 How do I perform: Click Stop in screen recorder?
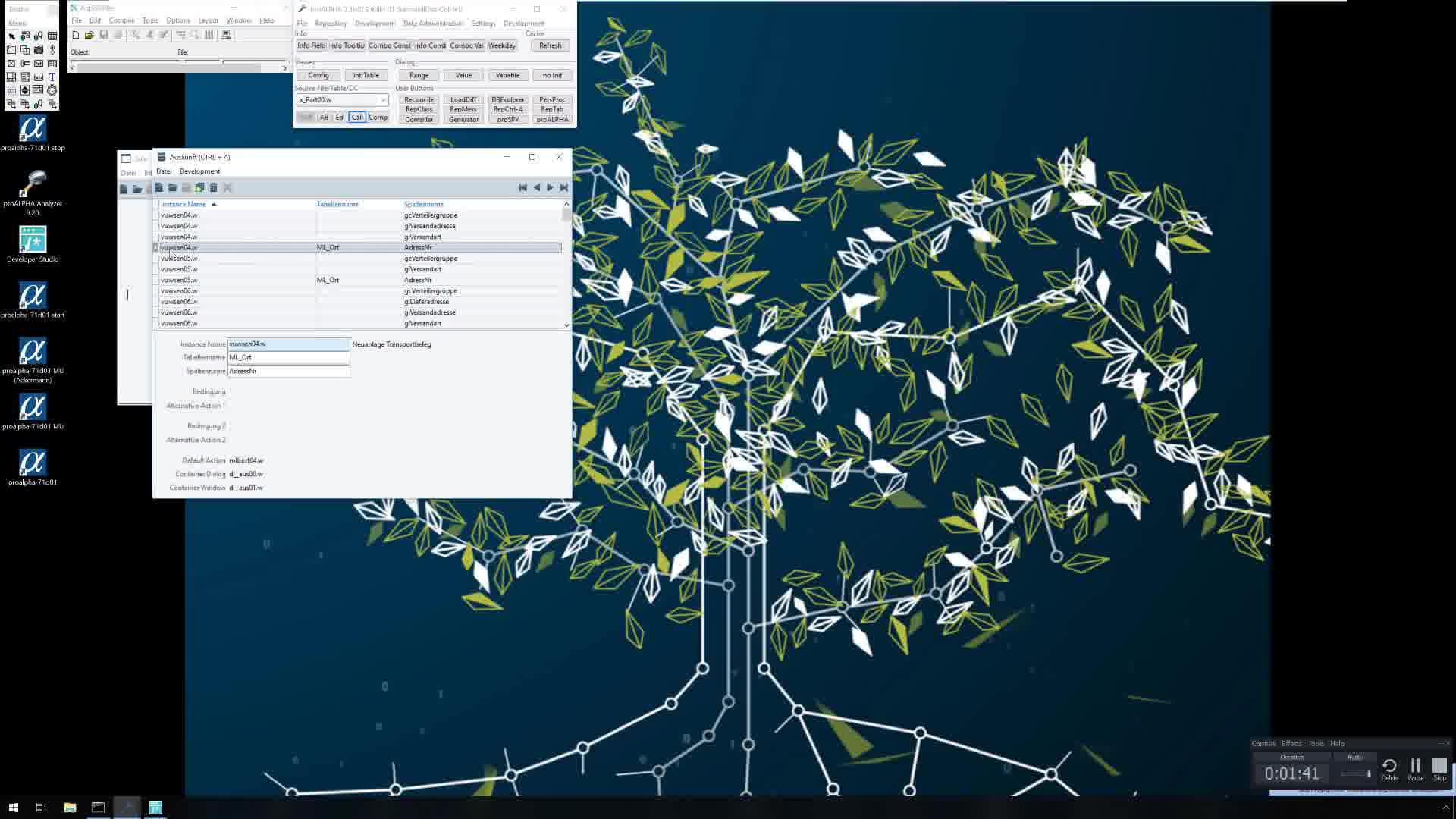[x=1439, y=769]
